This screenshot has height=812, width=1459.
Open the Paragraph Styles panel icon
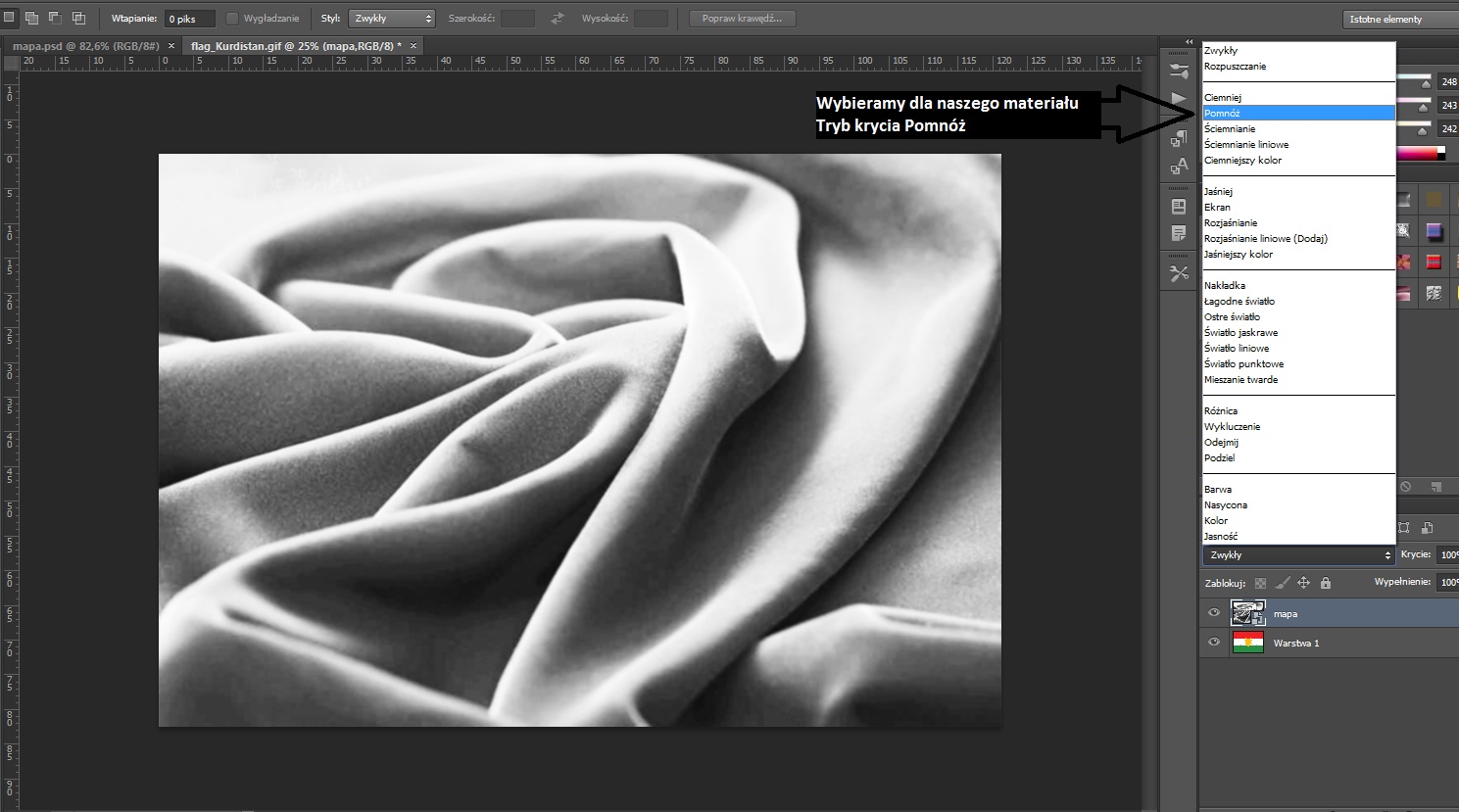pyautogui.click(x=1179, y=138)
